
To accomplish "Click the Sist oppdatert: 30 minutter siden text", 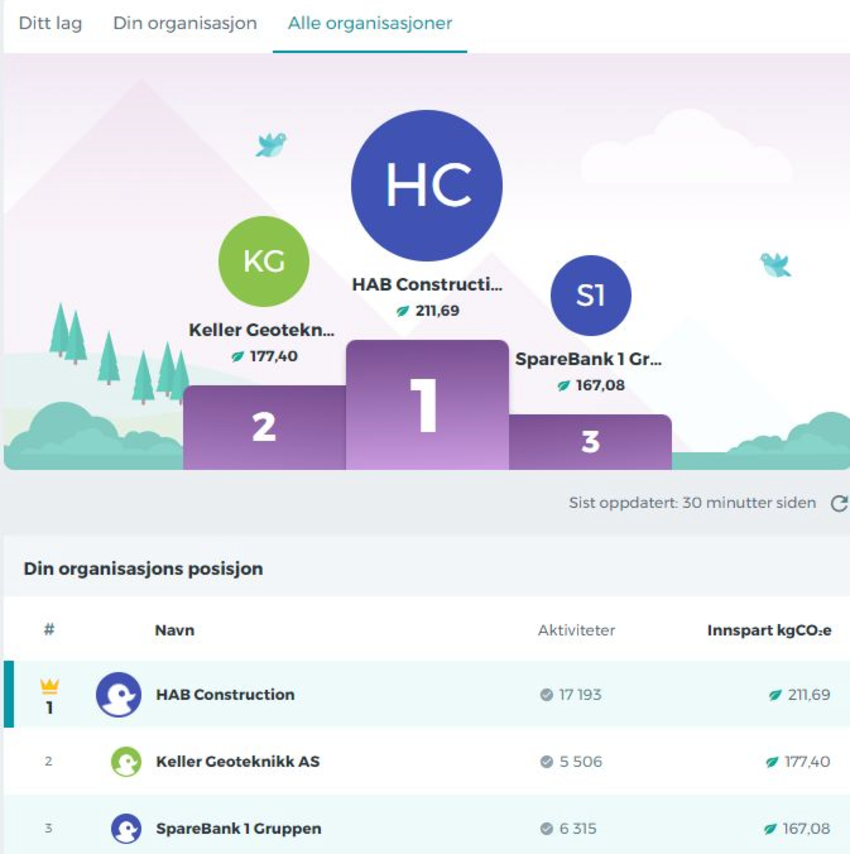I will [x=692, y=503].
